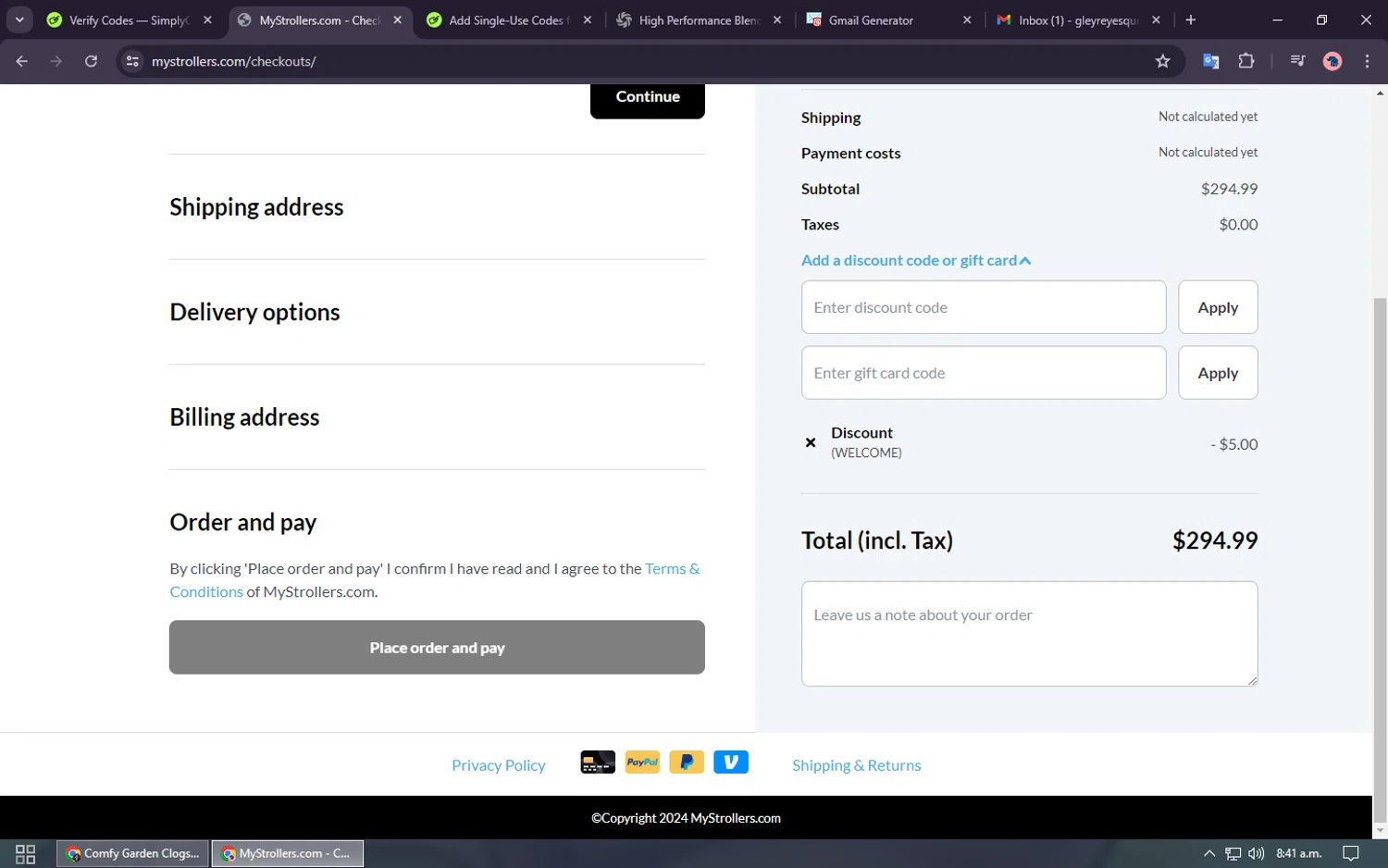Click the yellow PayPal wordmark payment icon

click(x=642, y=763)
